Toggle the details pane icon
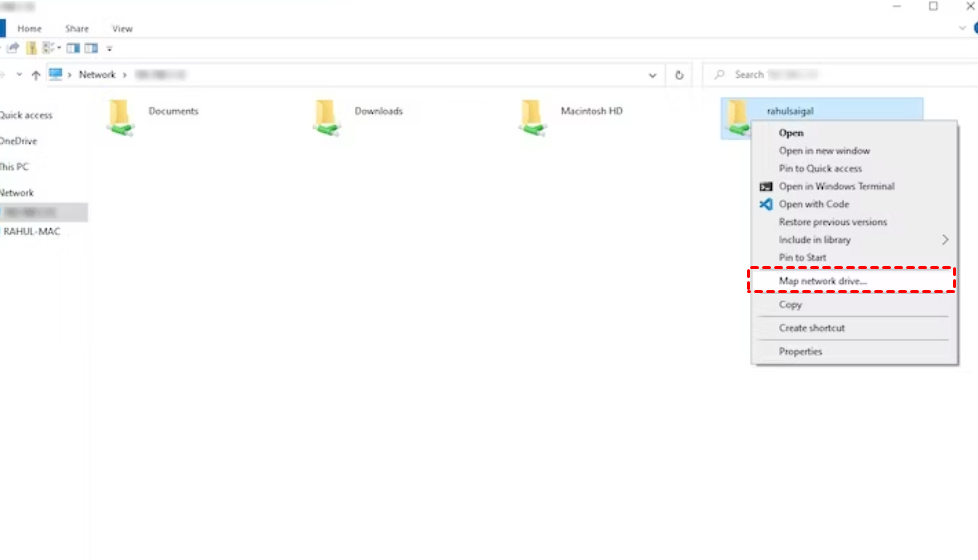This screenshot has height=560, width=978. tap(91, 48)
